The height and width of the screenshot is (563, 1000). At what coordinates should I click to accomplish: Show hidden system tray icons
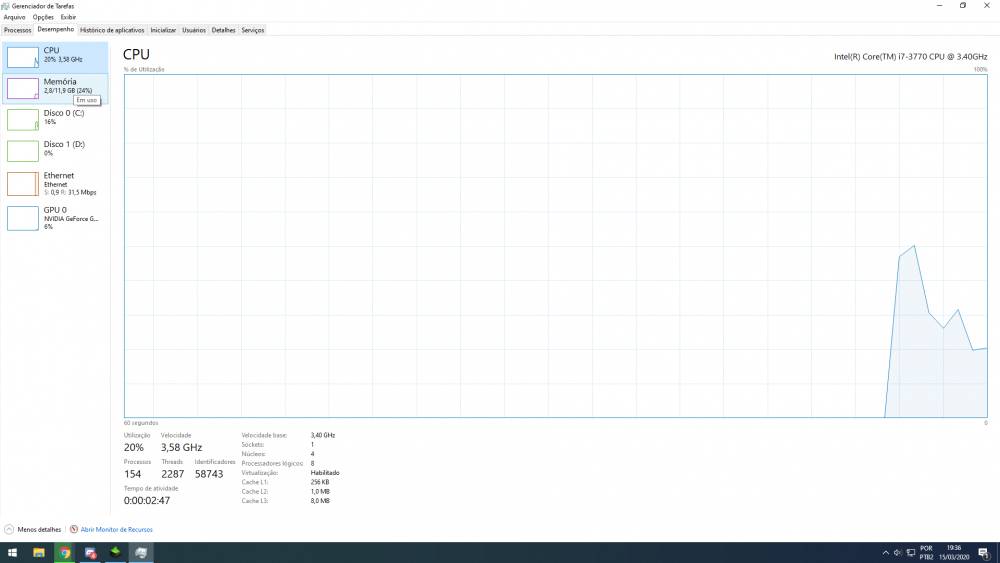pyautogui.click(x=885, y=552)
